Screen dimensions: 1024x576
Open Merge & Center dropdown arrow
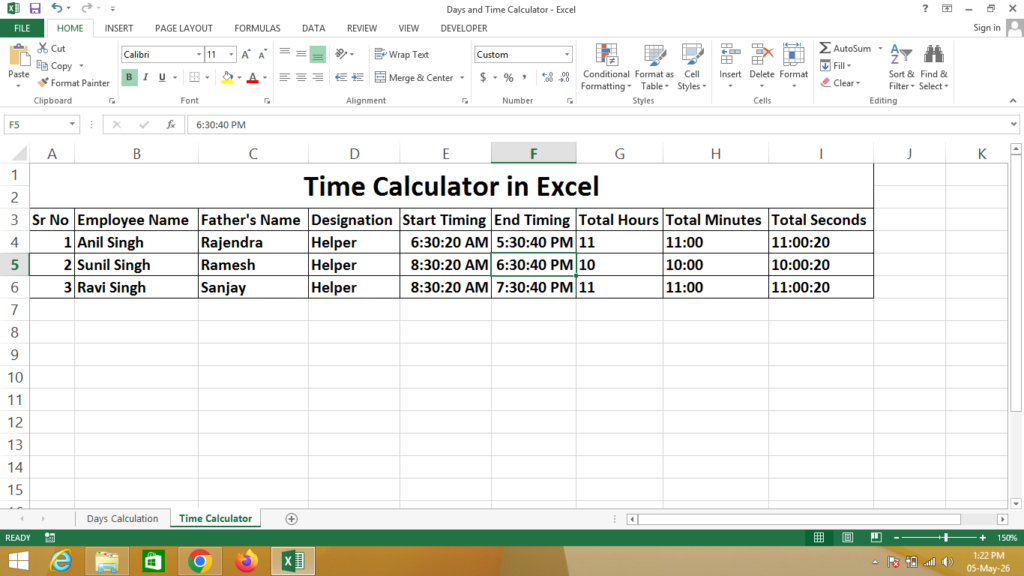coord(462,78)
